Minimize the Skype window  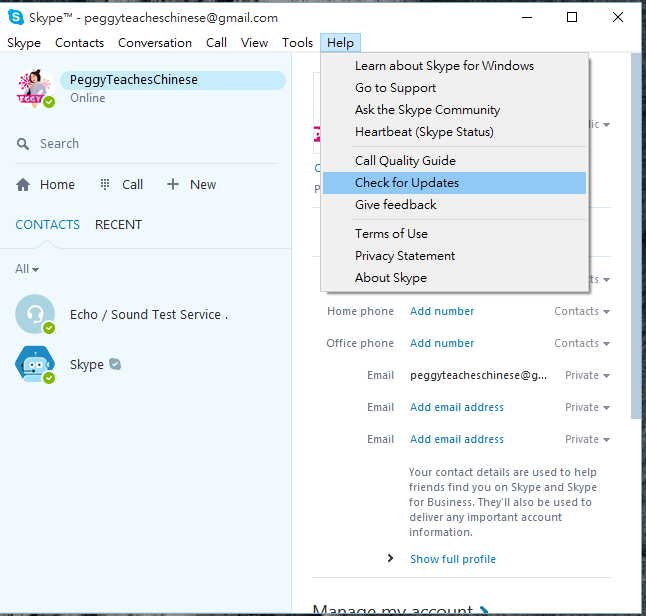[527, 17]
